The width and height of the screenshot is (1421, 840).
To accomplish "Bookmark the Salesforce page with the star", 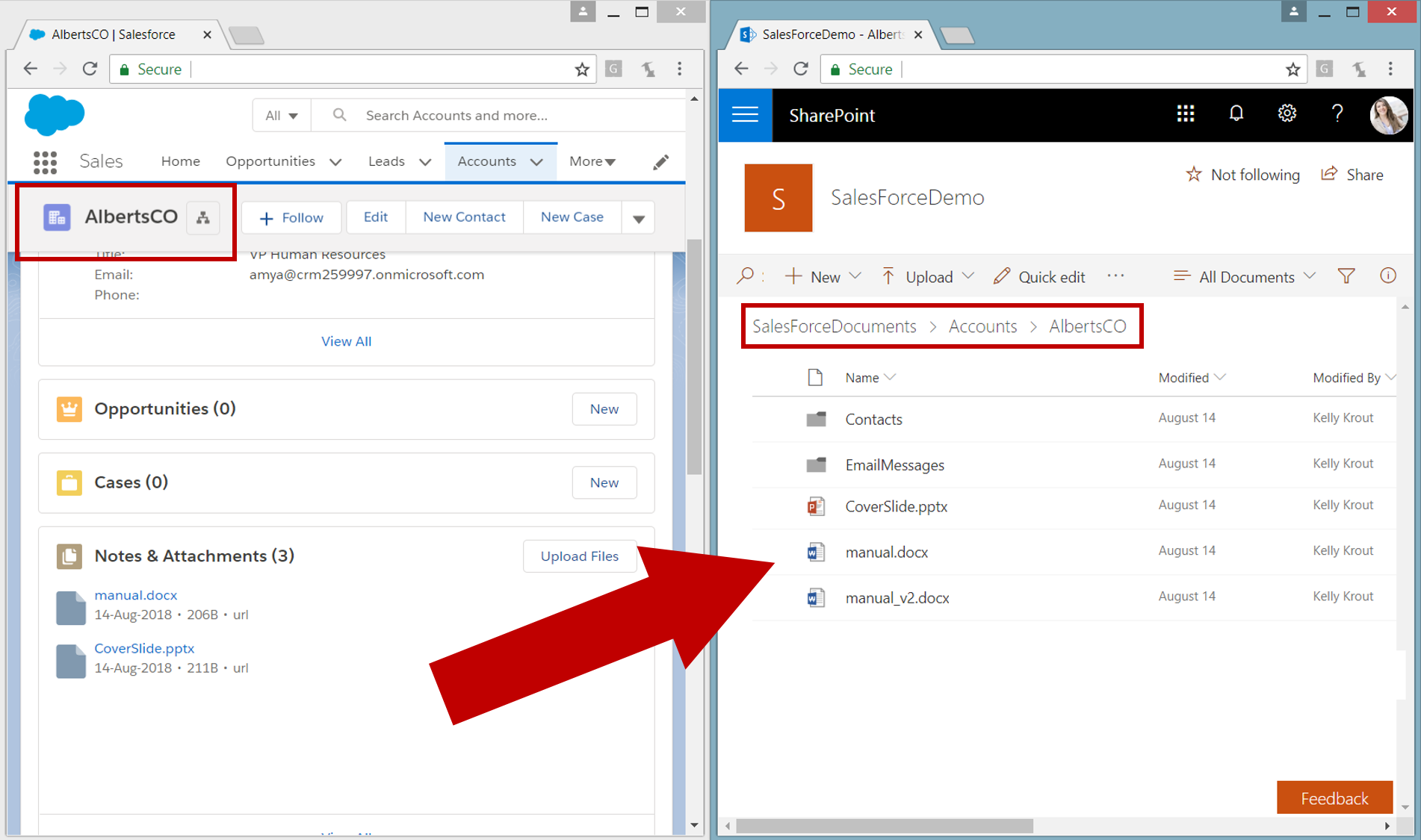I will pos(581,69).
